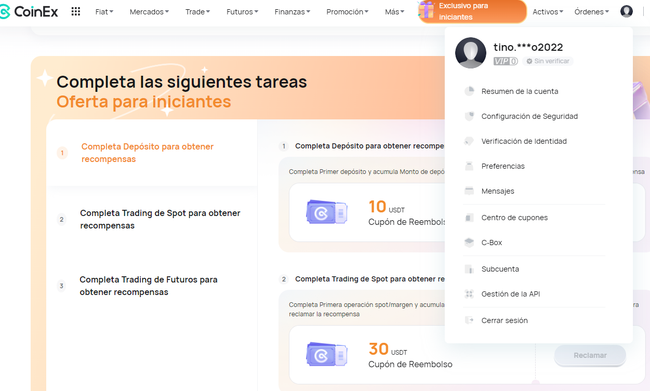
Task: Open the Órdenes dropdown
Action: point(592,12)
